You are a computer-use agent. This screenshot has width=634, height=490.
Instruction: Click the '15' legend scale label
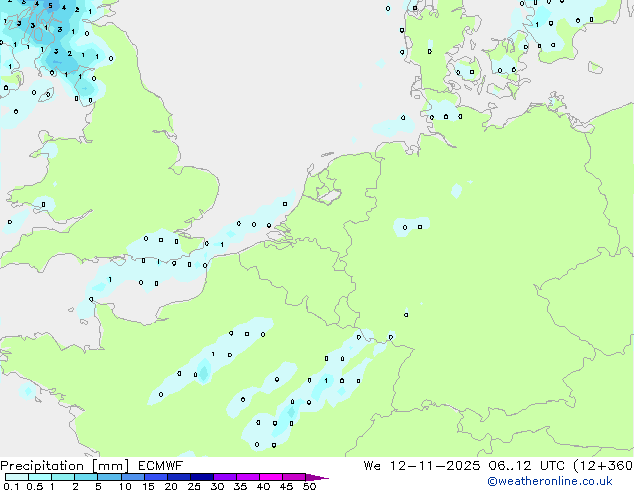coord(147,486)
